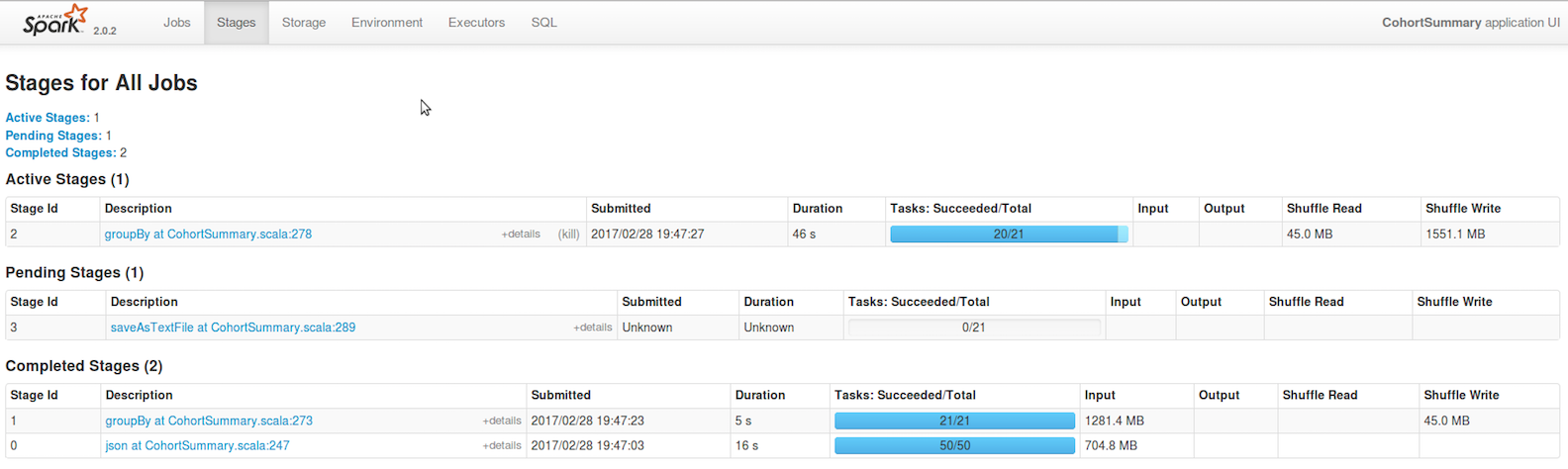The width and height of the screenshot is (1568, 469).
Task: Jump to Active Stages link
Action: click(x=48, y=118)
